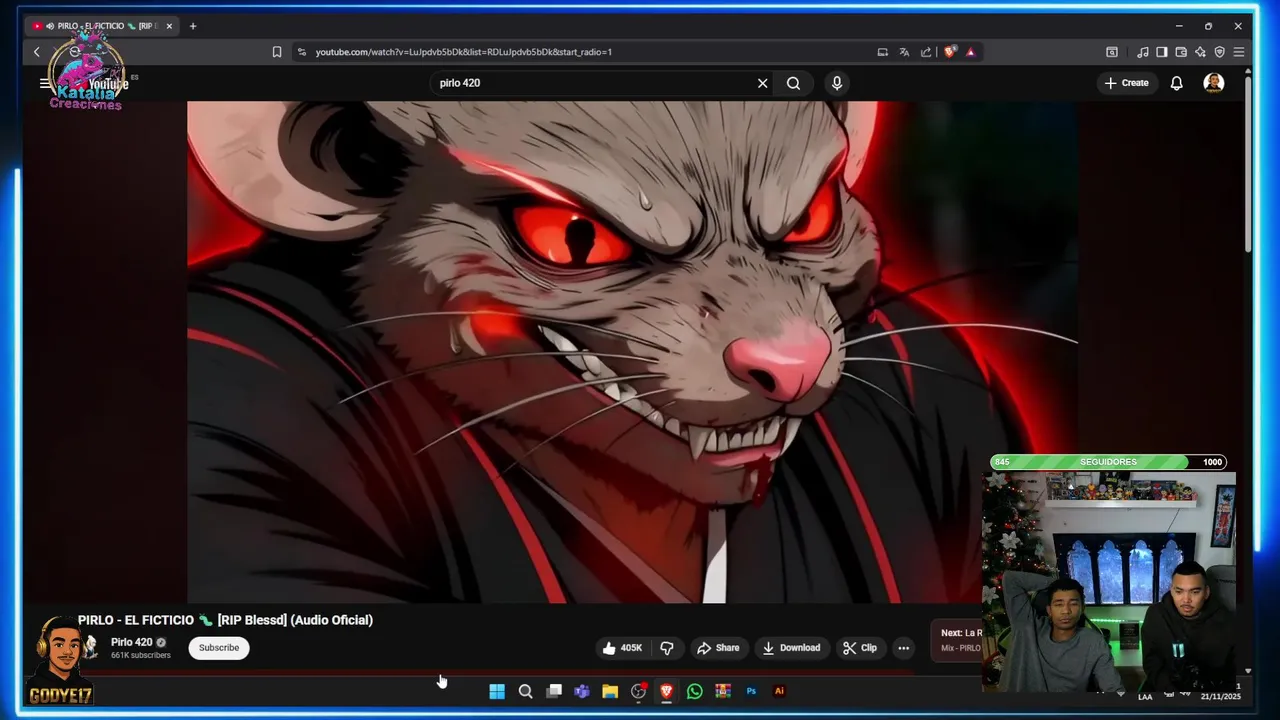Click the Clip scissors button
This screenshot has height=720, width=1280.
pyautogui.click(x=860, y=648)
